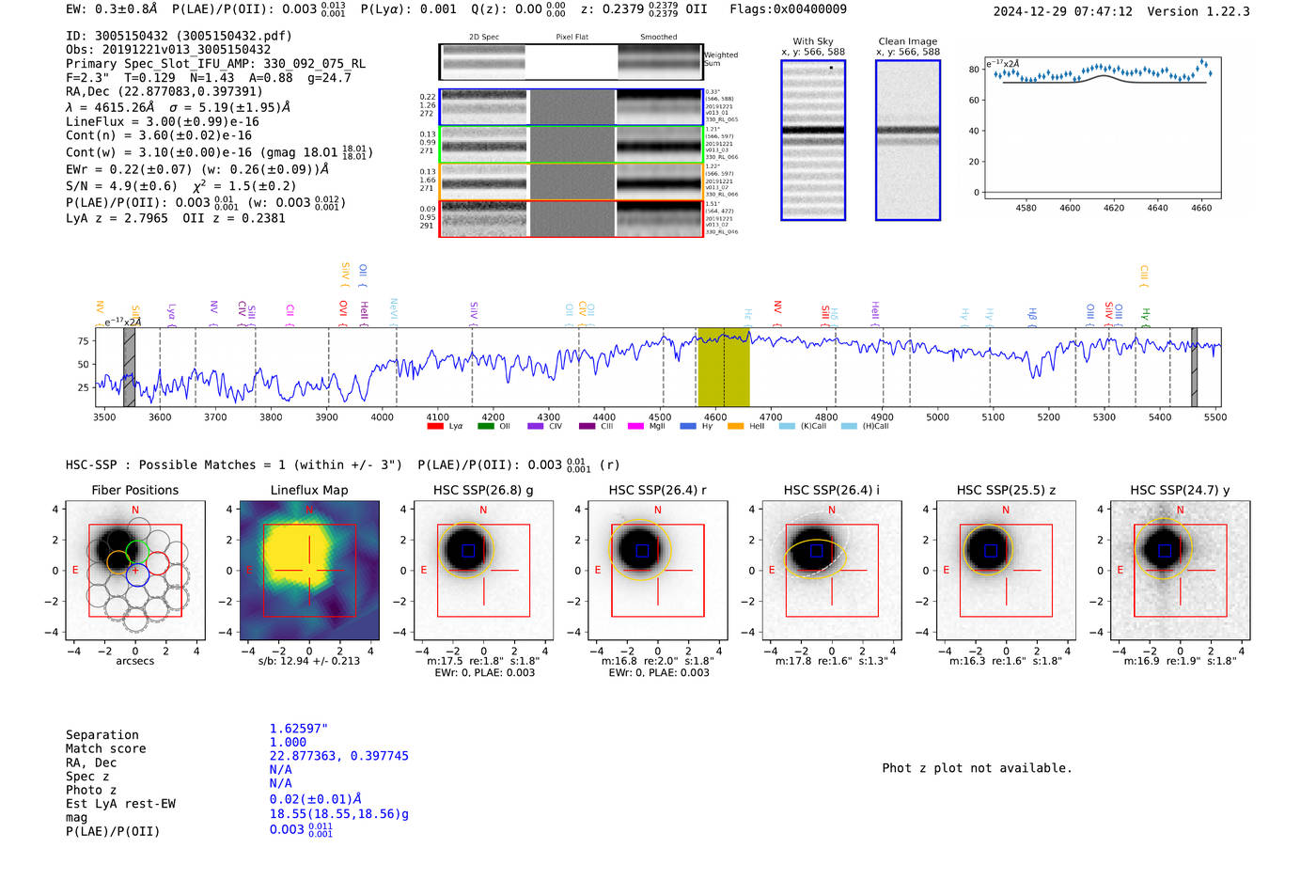Select the orange-bordered 2D spectrum fiber row
Image resolution: width=1316 pixels, height=896 pixels.
pyautogui.click(x=571, y=181)
